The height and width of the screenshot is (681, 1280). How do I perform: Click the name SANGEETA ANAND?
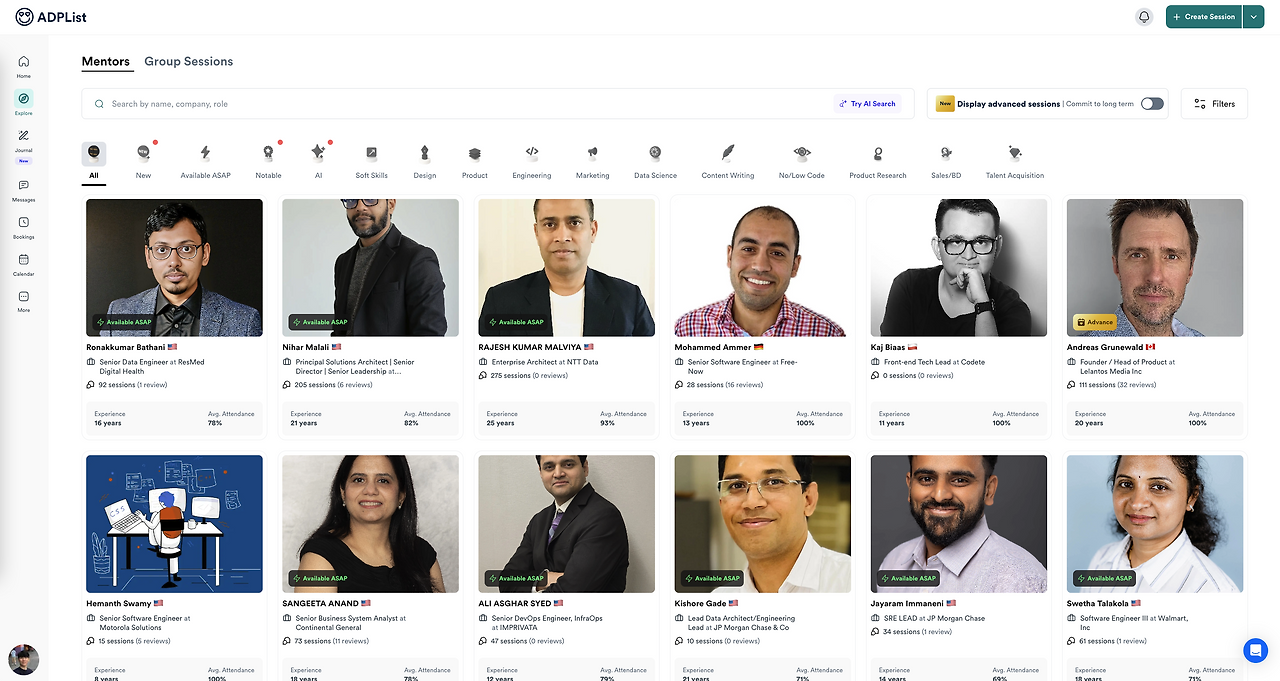coord(319,603)
